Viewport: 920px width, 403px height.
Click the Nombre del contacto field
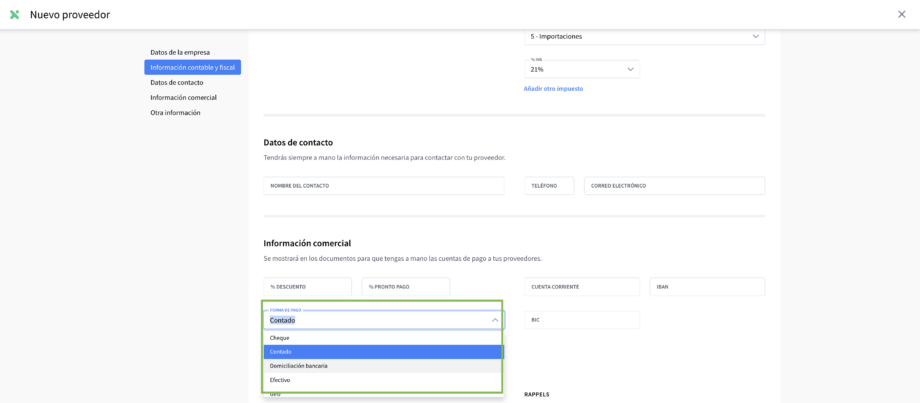(383, 186)
